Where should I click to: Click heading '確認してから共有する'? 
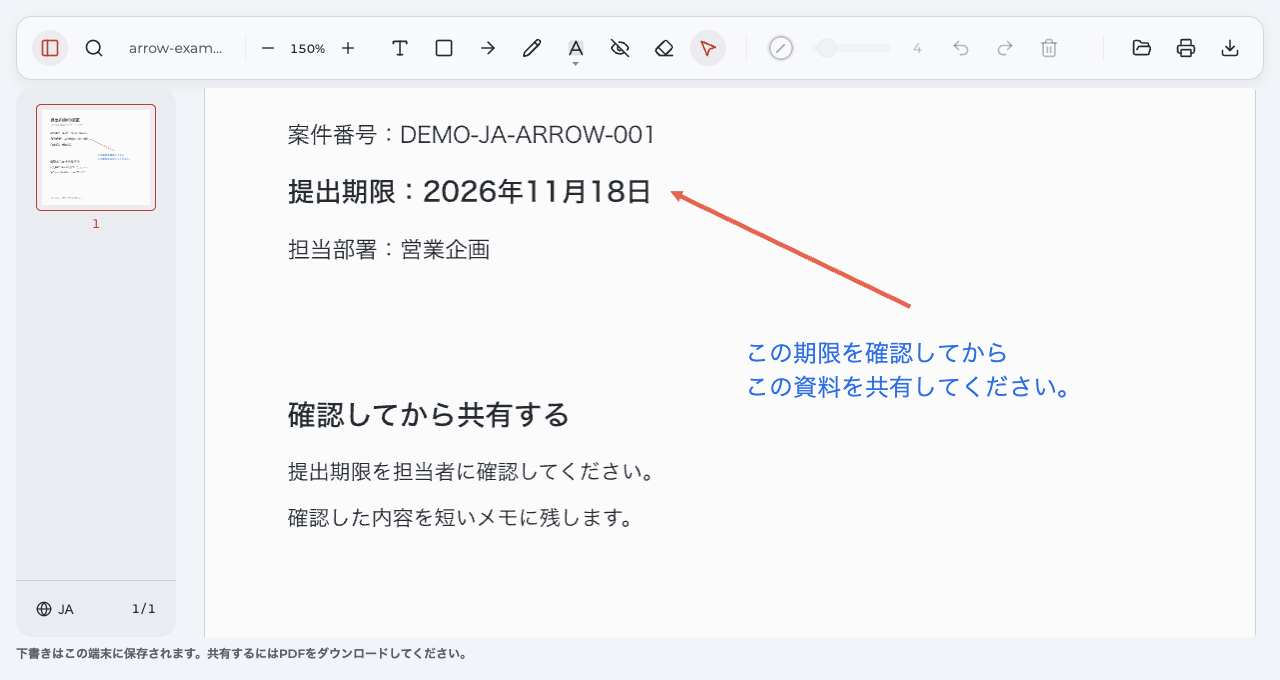click(428, 414)
